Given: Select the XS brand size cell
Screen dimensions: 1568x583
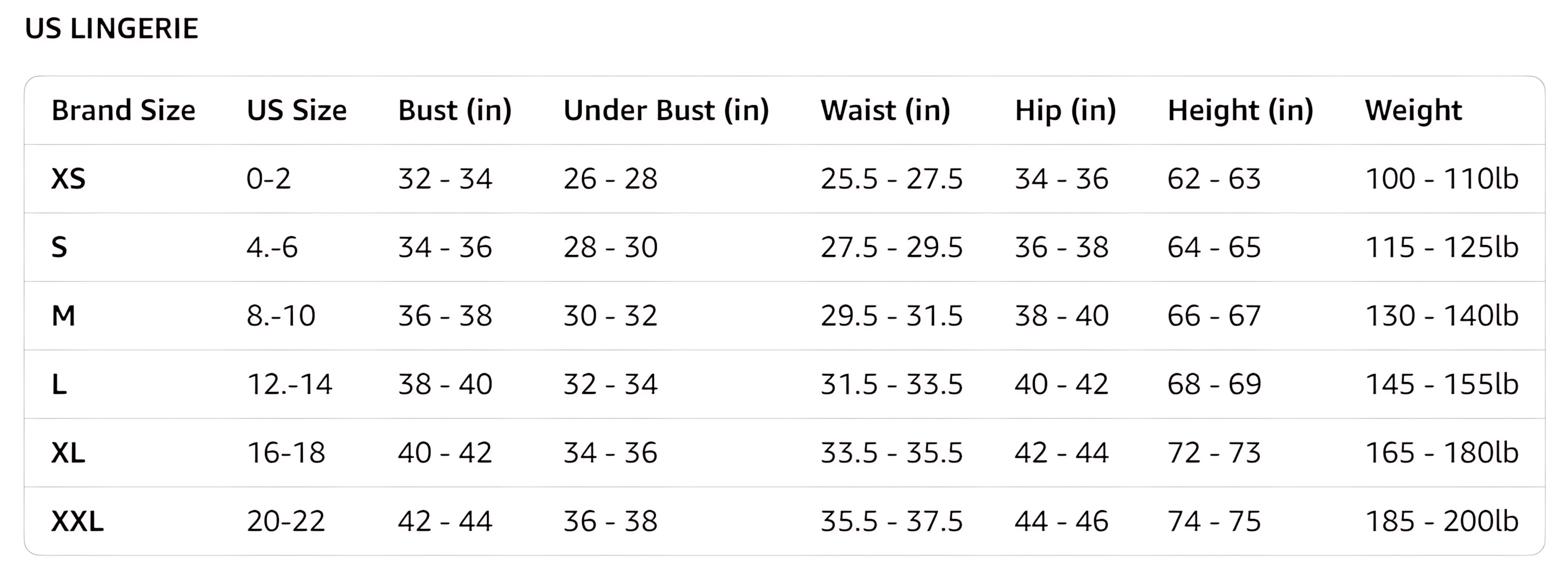Looking at the screenshot, I should pyautogui.click(x=68, y=179).
